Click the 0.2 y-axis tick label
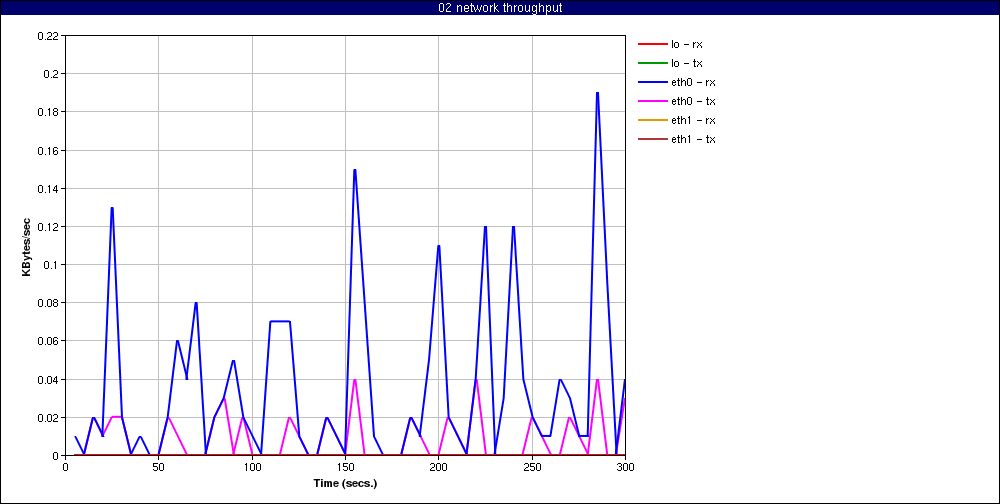 tap(52, 74)
